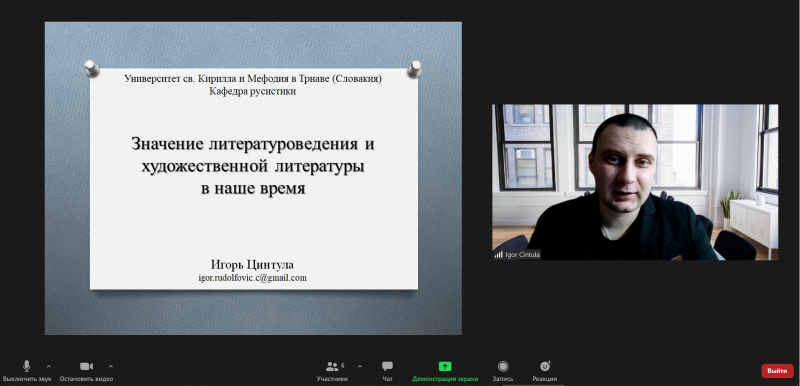
Task: Open the Участники participants panel
Action: (x=332, y=371)
